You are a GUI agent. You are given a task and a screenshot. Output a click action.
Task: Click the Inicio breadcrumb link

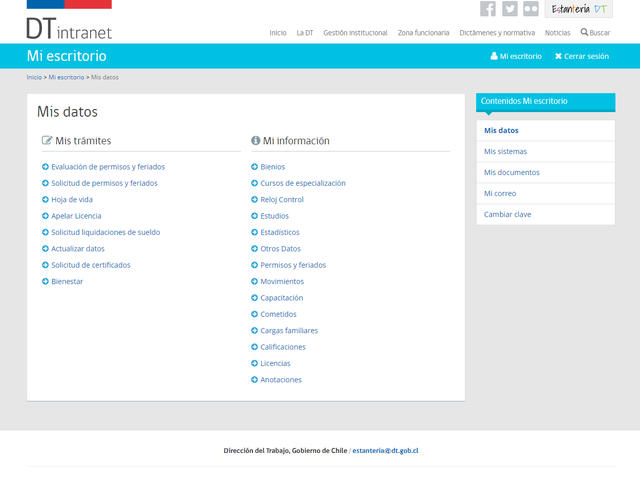(x=34, y=77)
